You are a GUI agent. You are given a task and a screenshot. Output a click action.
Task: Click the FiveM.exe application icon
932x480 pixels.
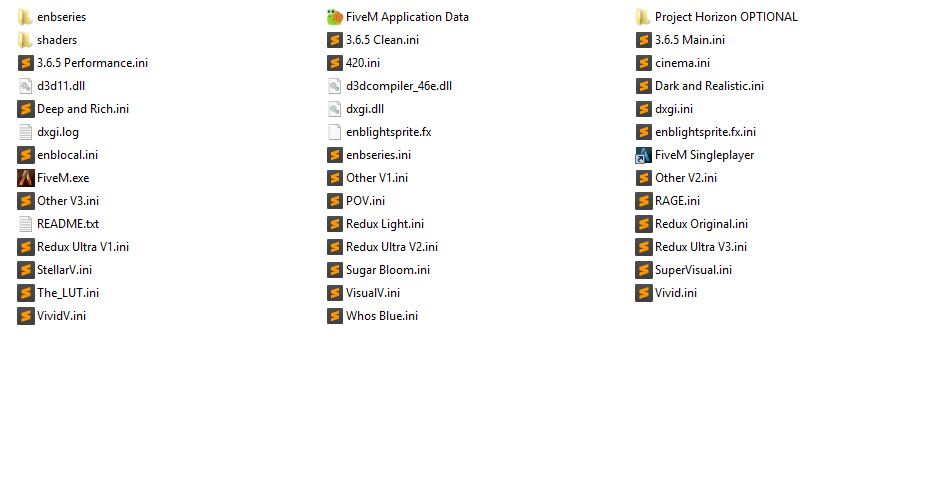(26, 178)
